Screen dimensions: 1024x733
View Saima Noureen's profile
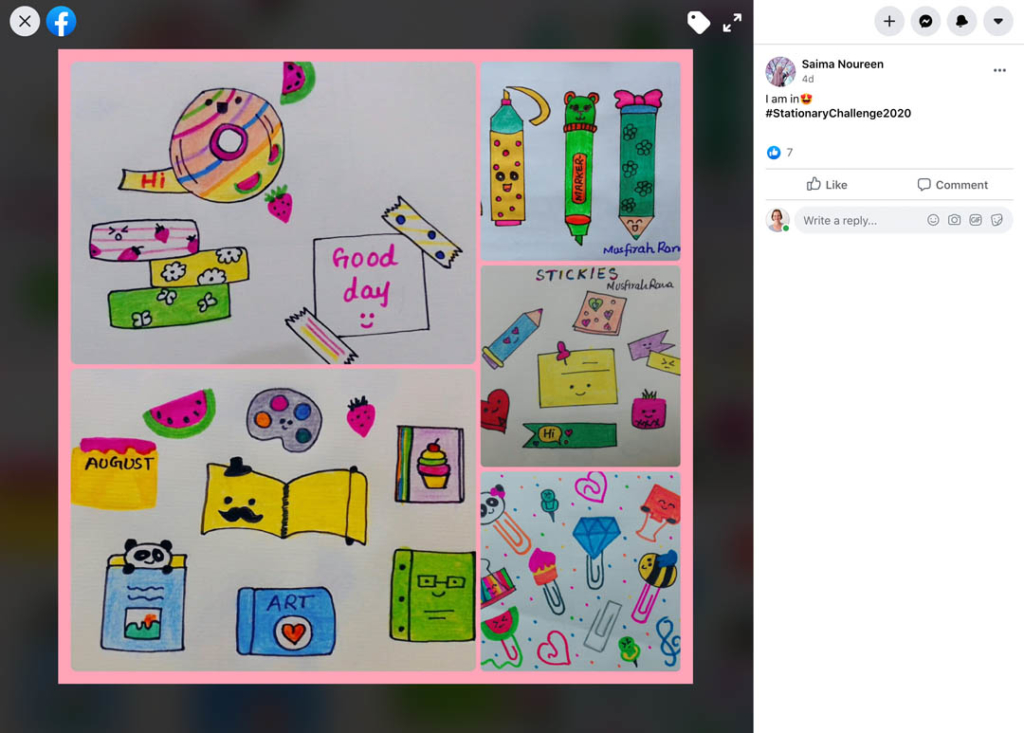(842, 63)
